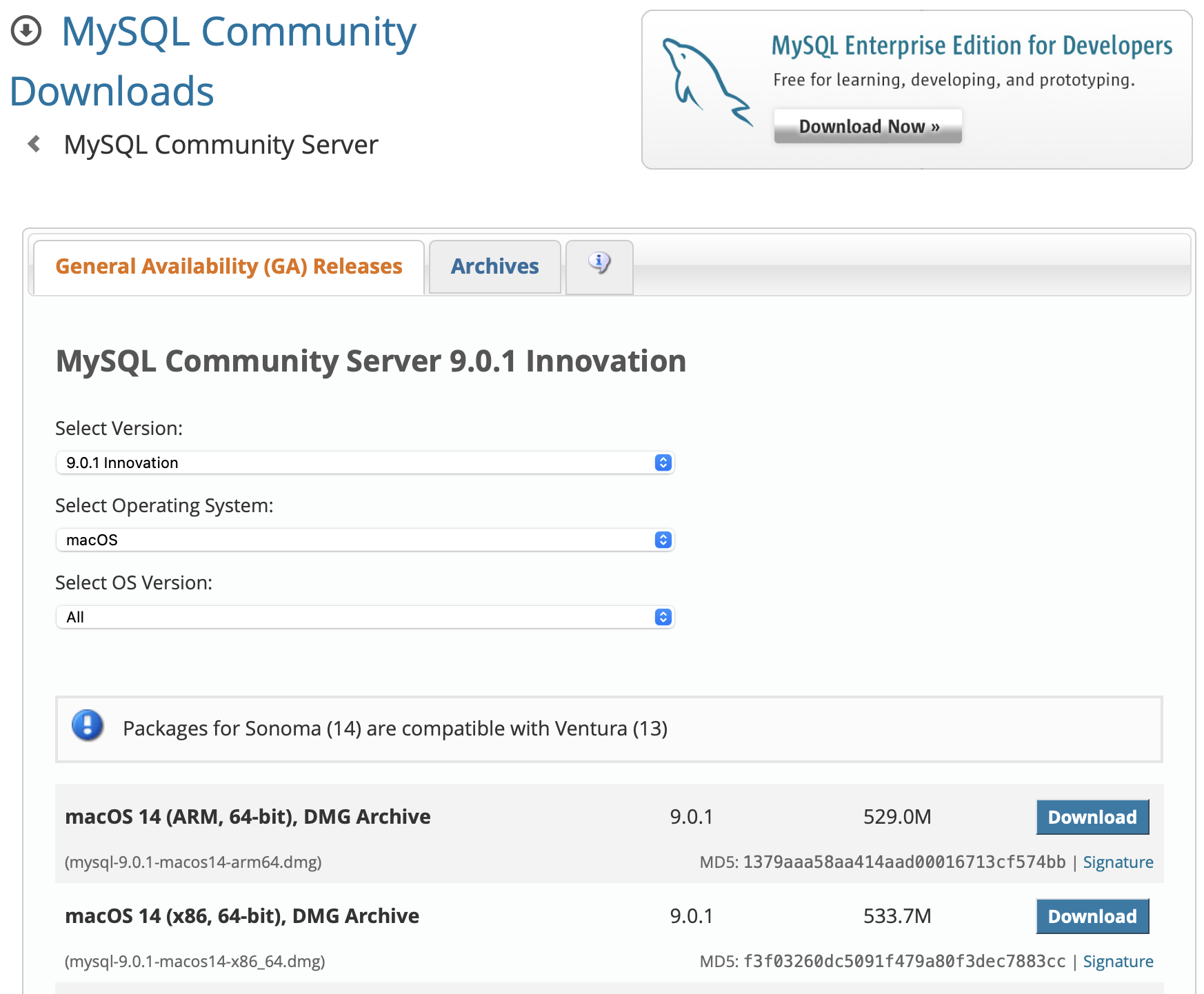Screen dimensions: 1204x994
Task: Click the Download Now button
Action: tap(867, 127)
